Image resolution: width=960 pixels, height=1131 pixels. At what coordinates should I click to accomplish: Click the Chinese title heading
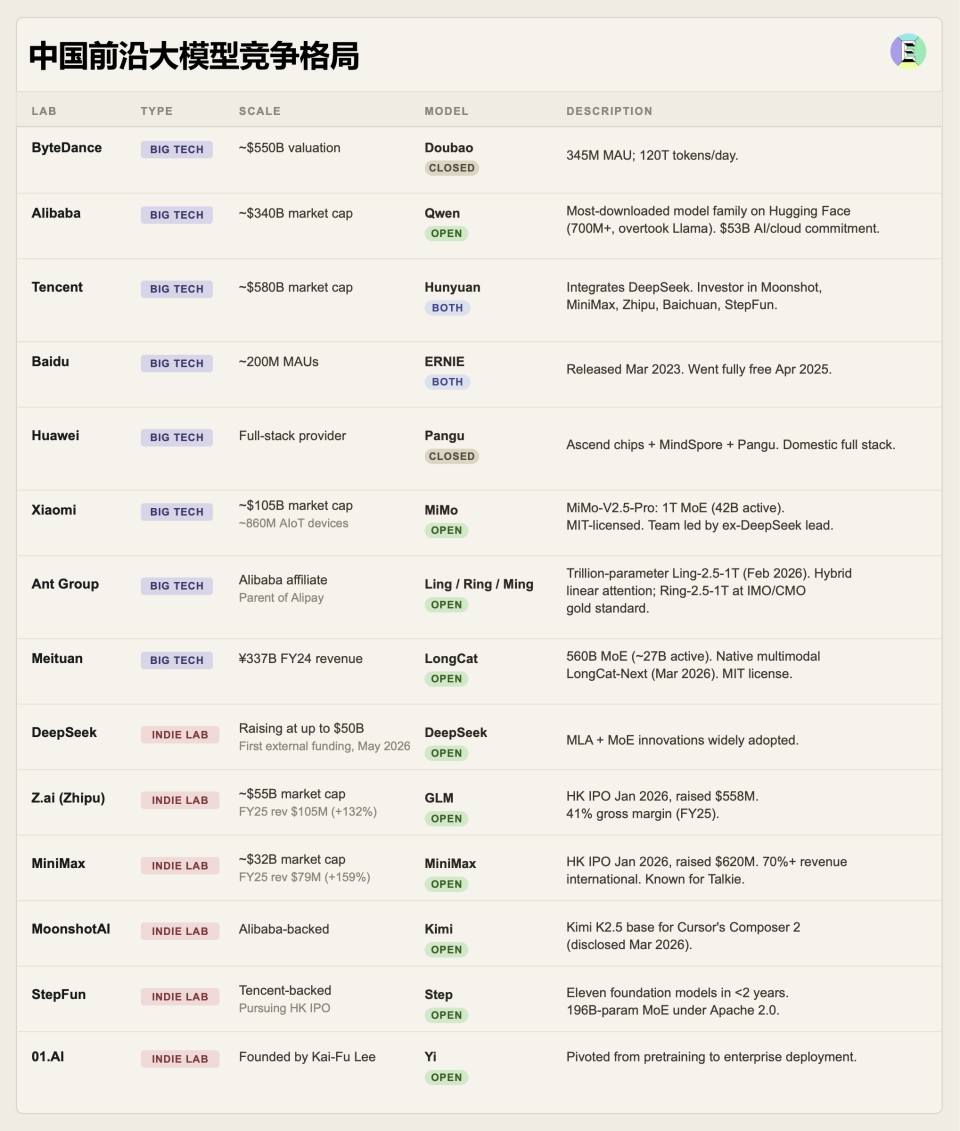tap(194, 56)
